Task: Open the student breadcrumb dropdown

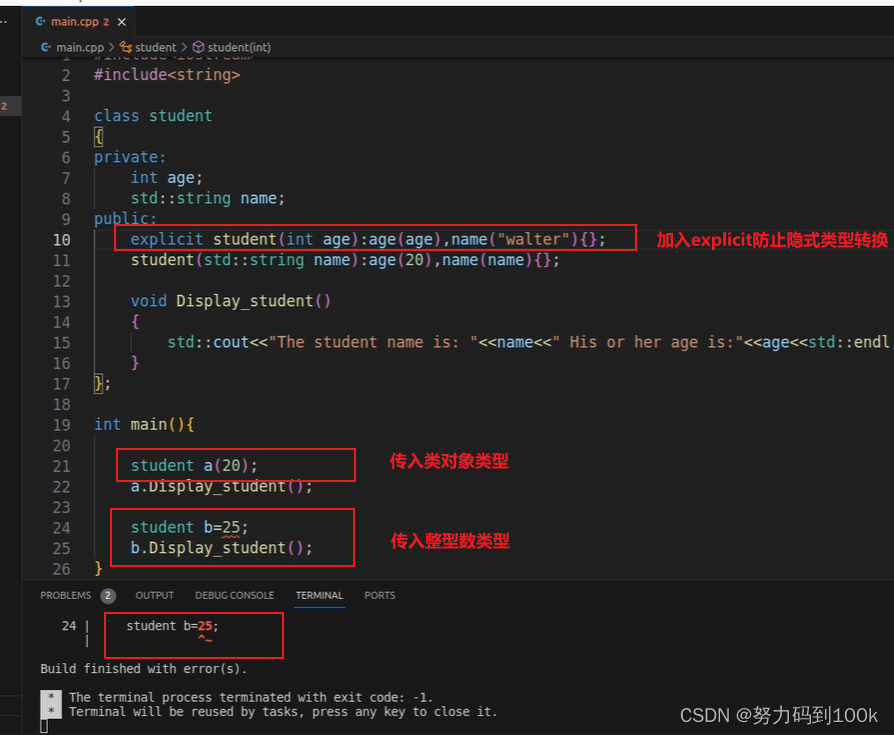Action: tap(155, 47)
